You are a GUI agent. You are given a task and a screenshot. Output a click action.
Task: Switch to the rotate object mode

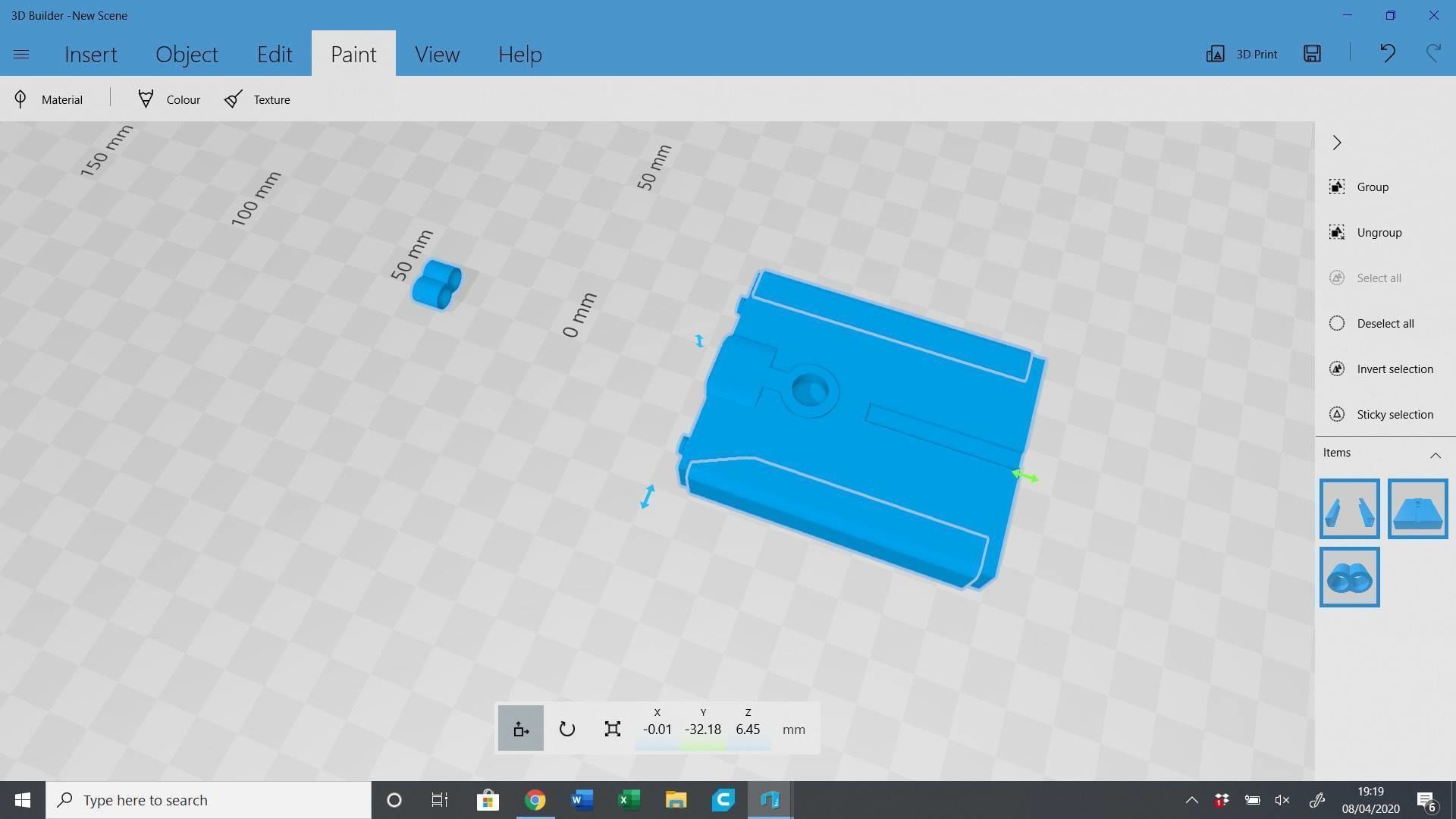click(566, 728)
